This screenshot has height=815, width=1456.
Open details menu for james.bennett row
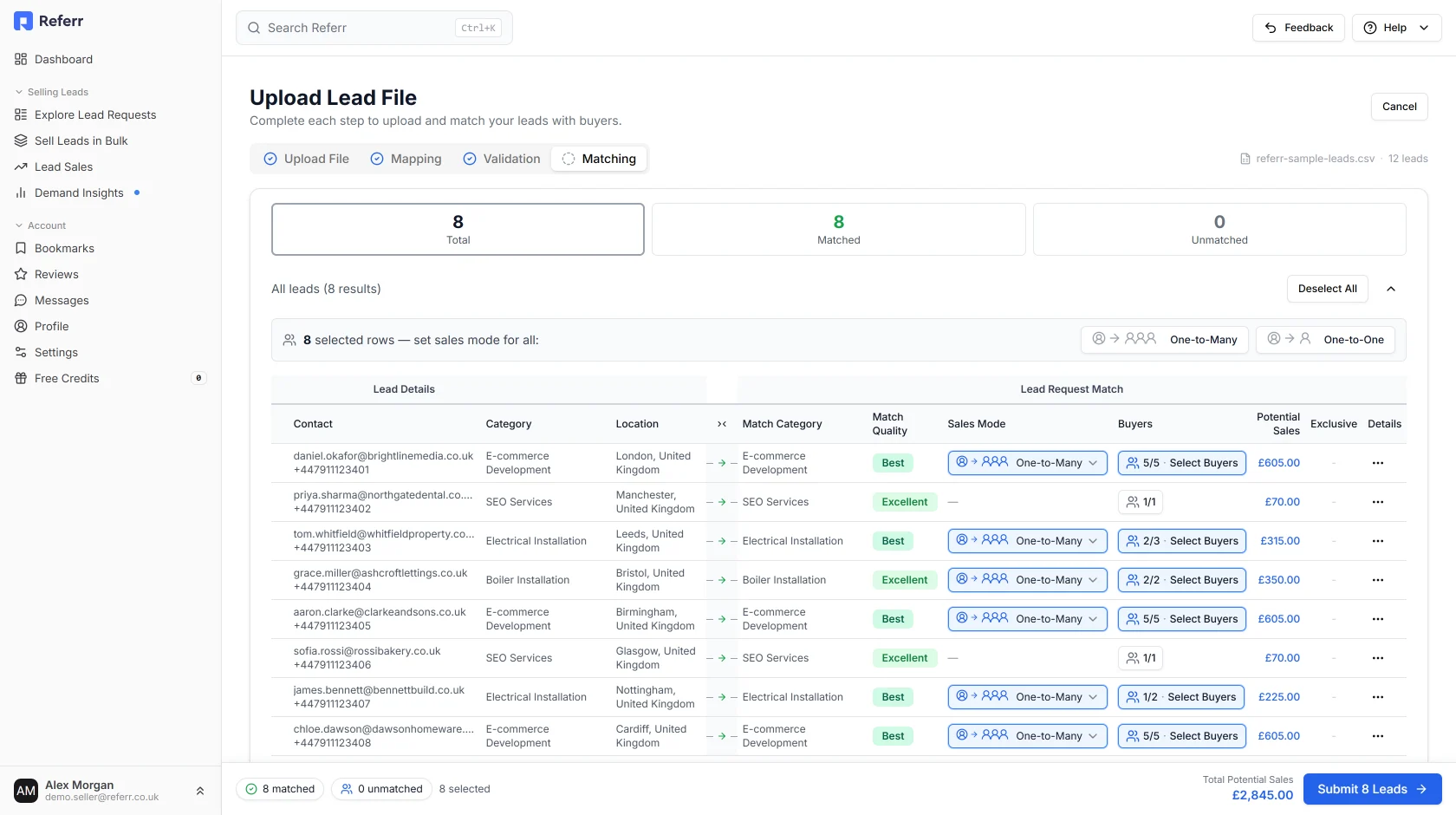click(1378, 697)
